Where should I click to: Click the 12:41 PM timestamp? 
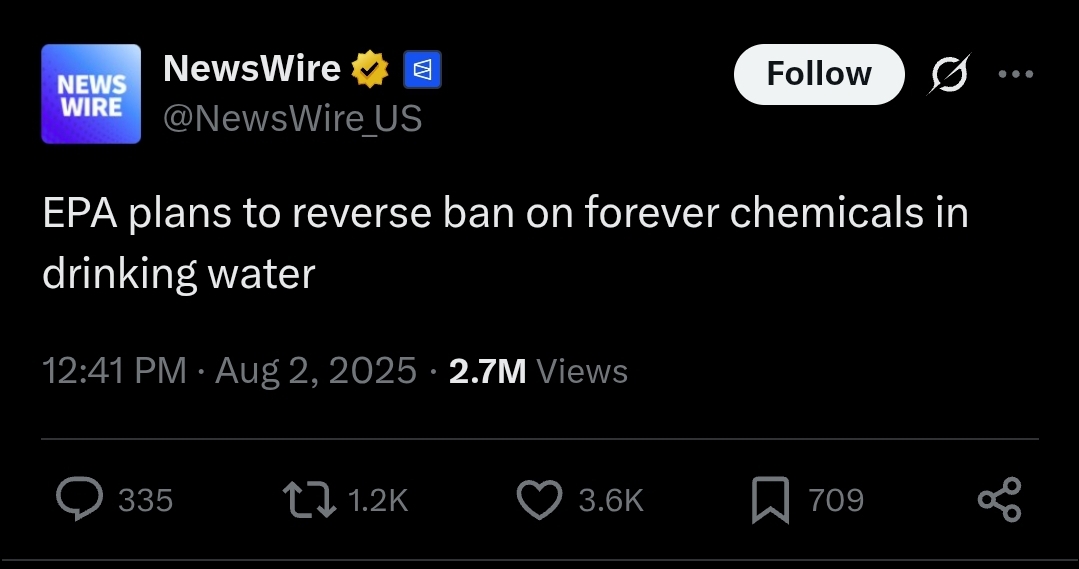point(114,371)
